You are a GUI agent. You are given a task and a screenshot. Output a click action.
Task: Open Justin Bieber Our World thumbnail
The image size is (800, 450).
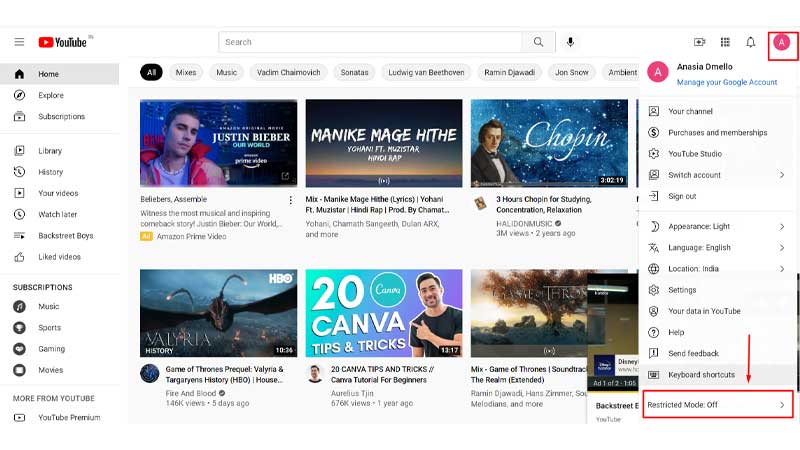tap(218, 143)
